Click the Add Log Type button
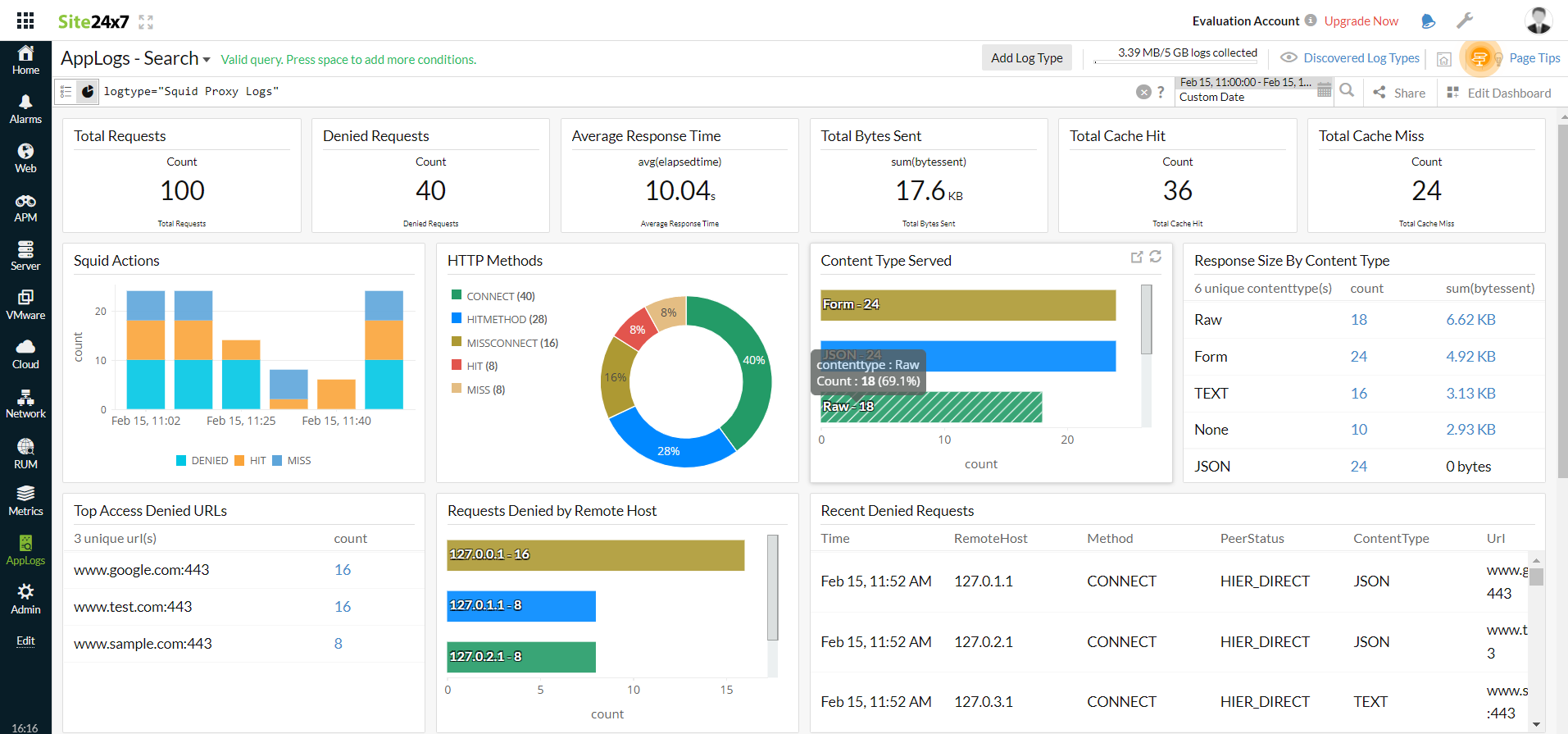 coord(1026,57)
